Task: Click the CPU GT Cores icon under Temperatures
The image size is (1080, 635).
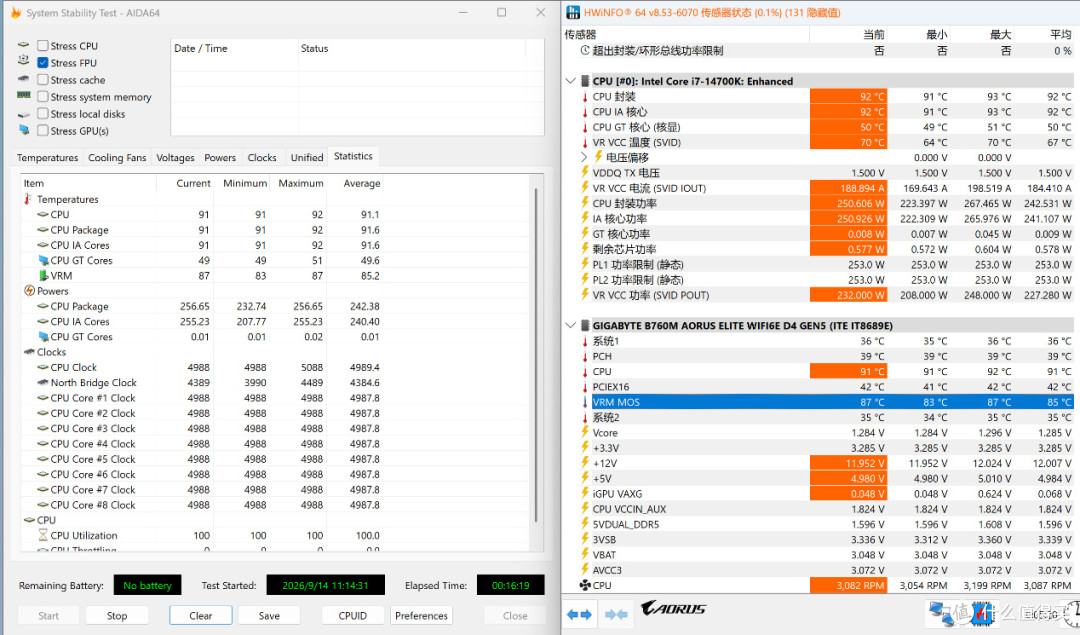Action: coord(43,260)
